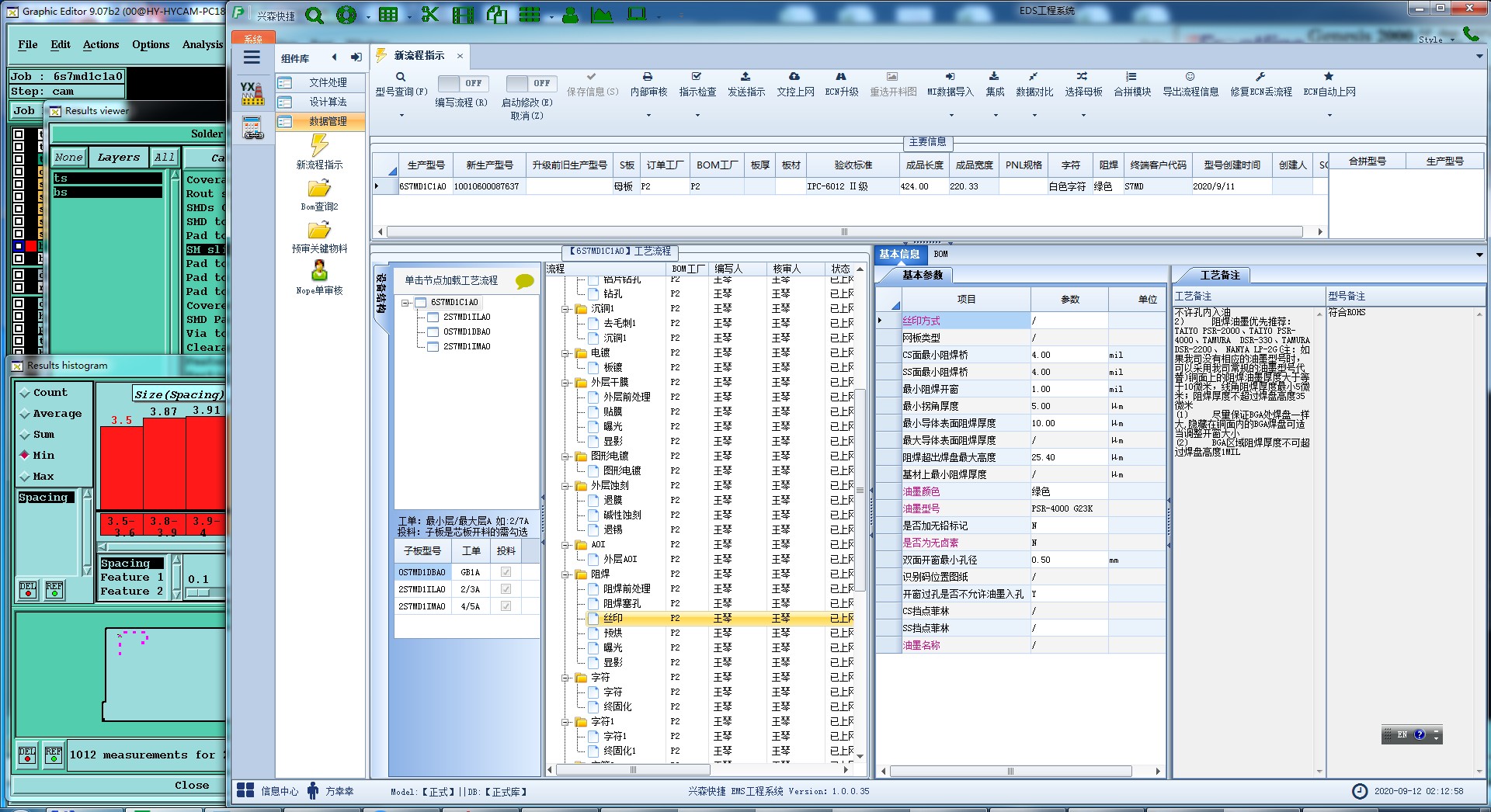Screen dimensions: 1491x812
Task: Collapse the 阻焊 process folder
Action: point(566,574)
